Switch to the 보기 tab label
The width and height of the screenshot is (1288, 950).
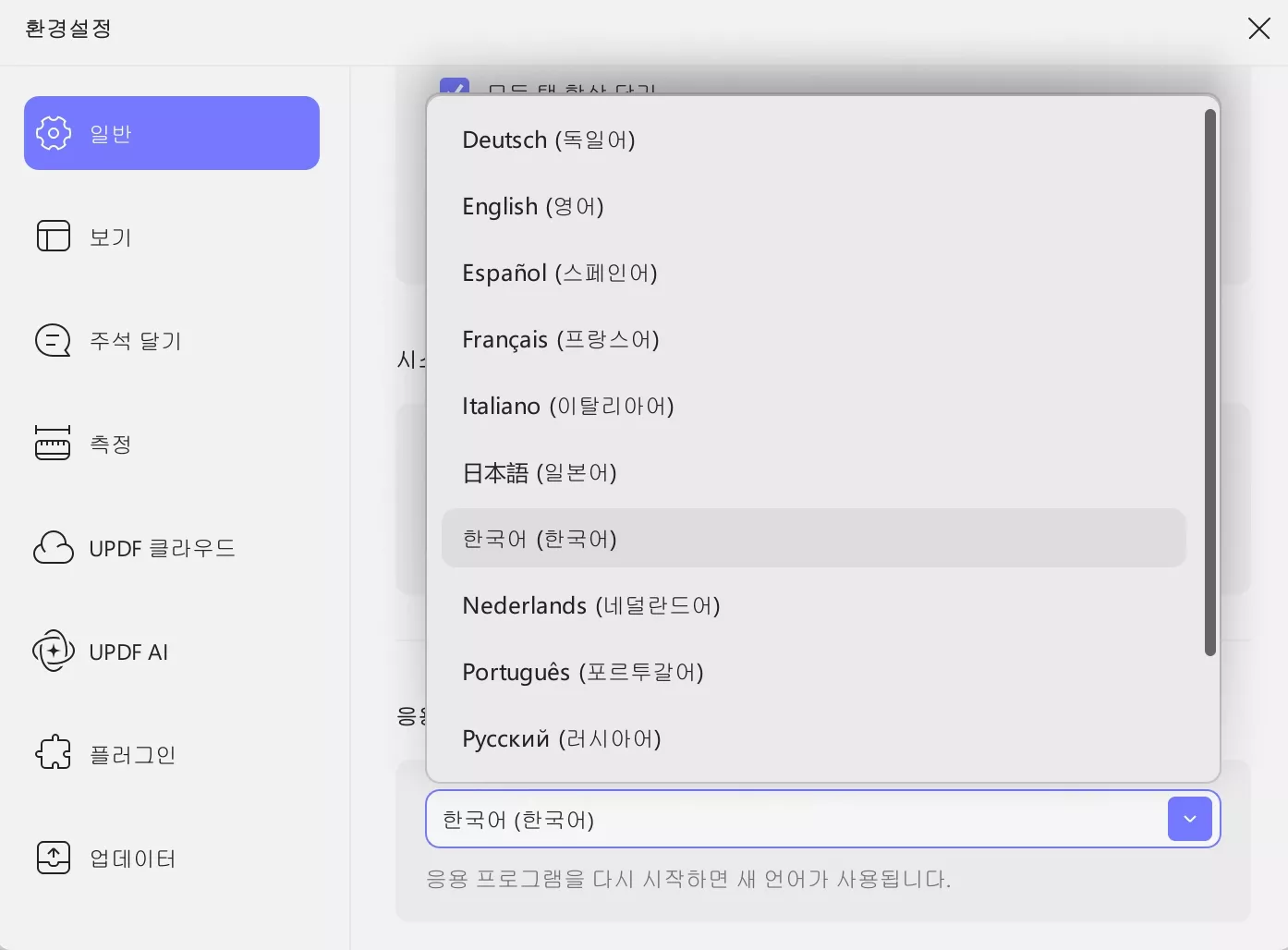pos(111,237)
